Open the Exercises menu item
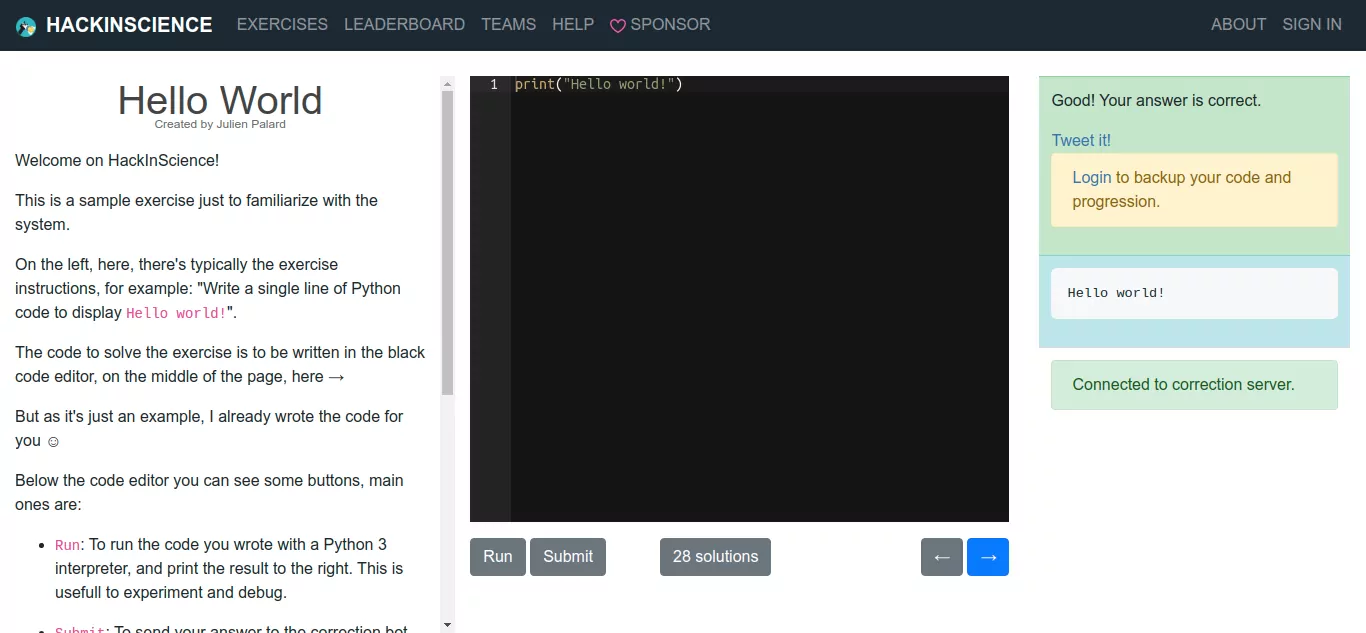 282,25
